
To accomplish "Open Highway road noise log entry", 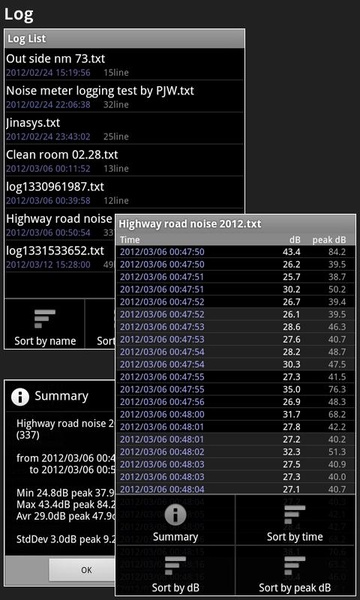I will 60,225.
